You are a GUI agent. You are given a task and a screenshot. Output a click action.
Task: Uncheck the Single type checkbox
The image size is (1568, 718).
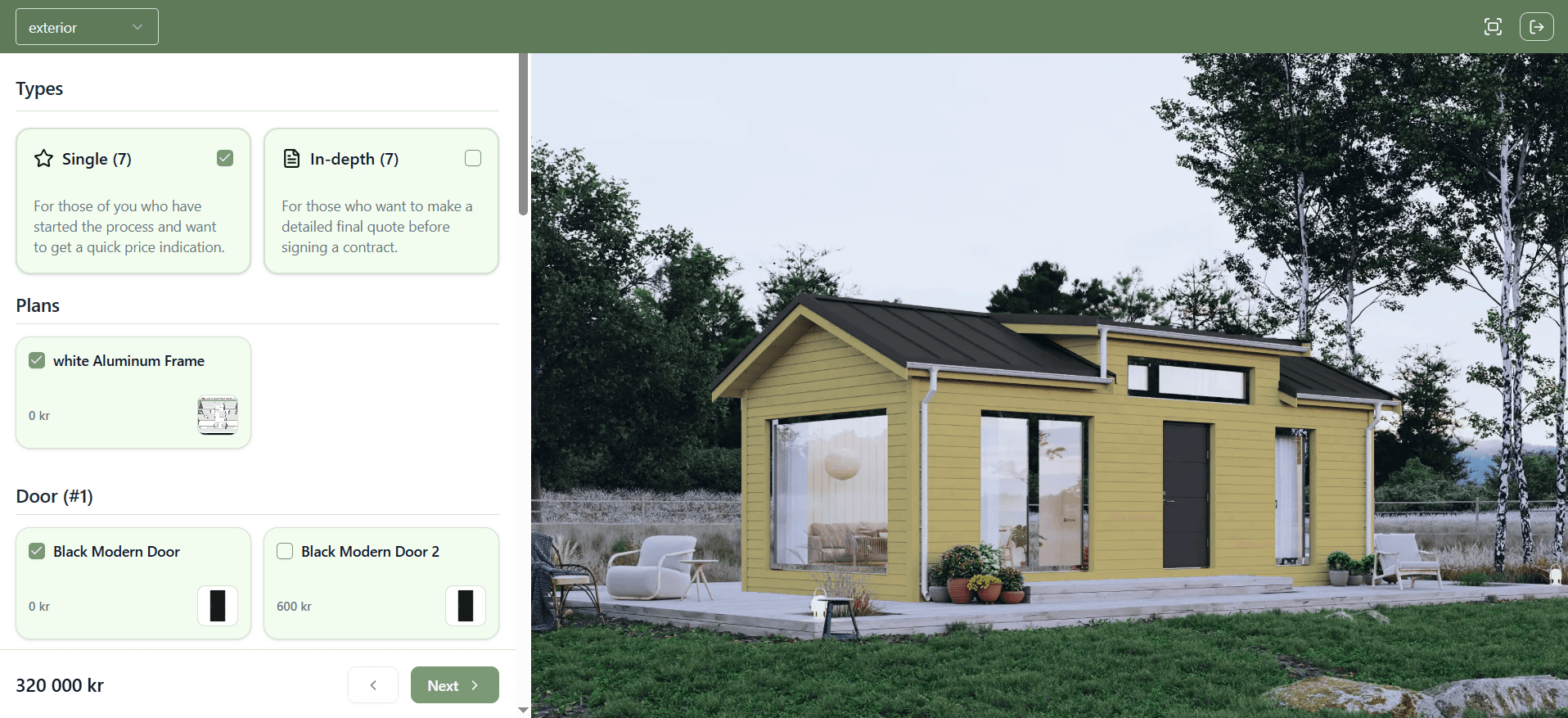[225, 158]
